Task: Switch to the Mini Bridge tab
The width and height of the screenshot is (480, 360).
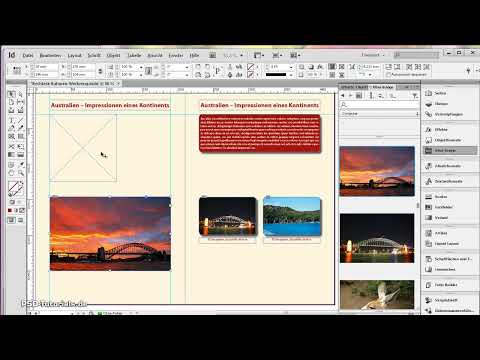Action: click(x=382, y=87)
